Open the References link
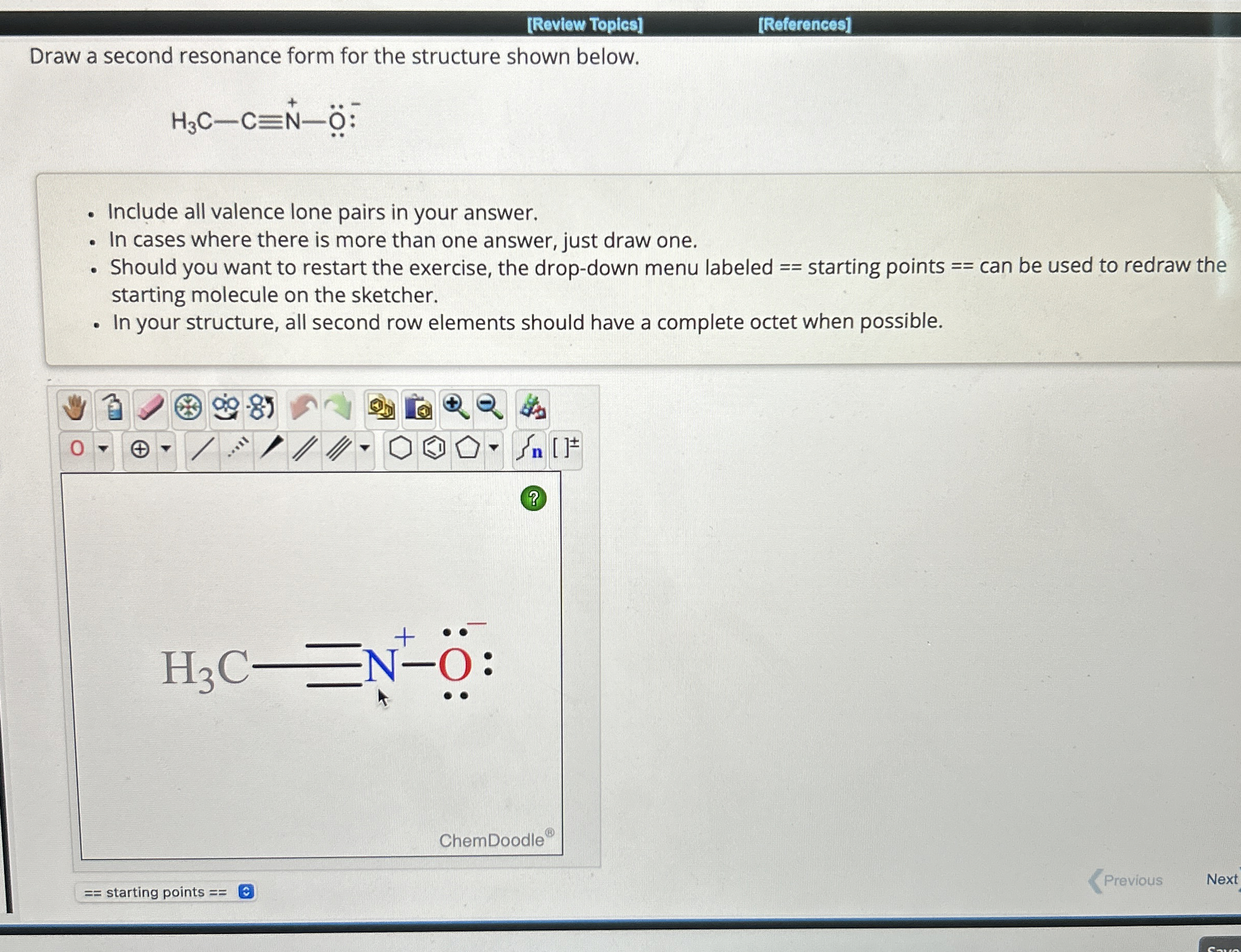The width and height of the screenshot is (1241, 952). [804, 24]
